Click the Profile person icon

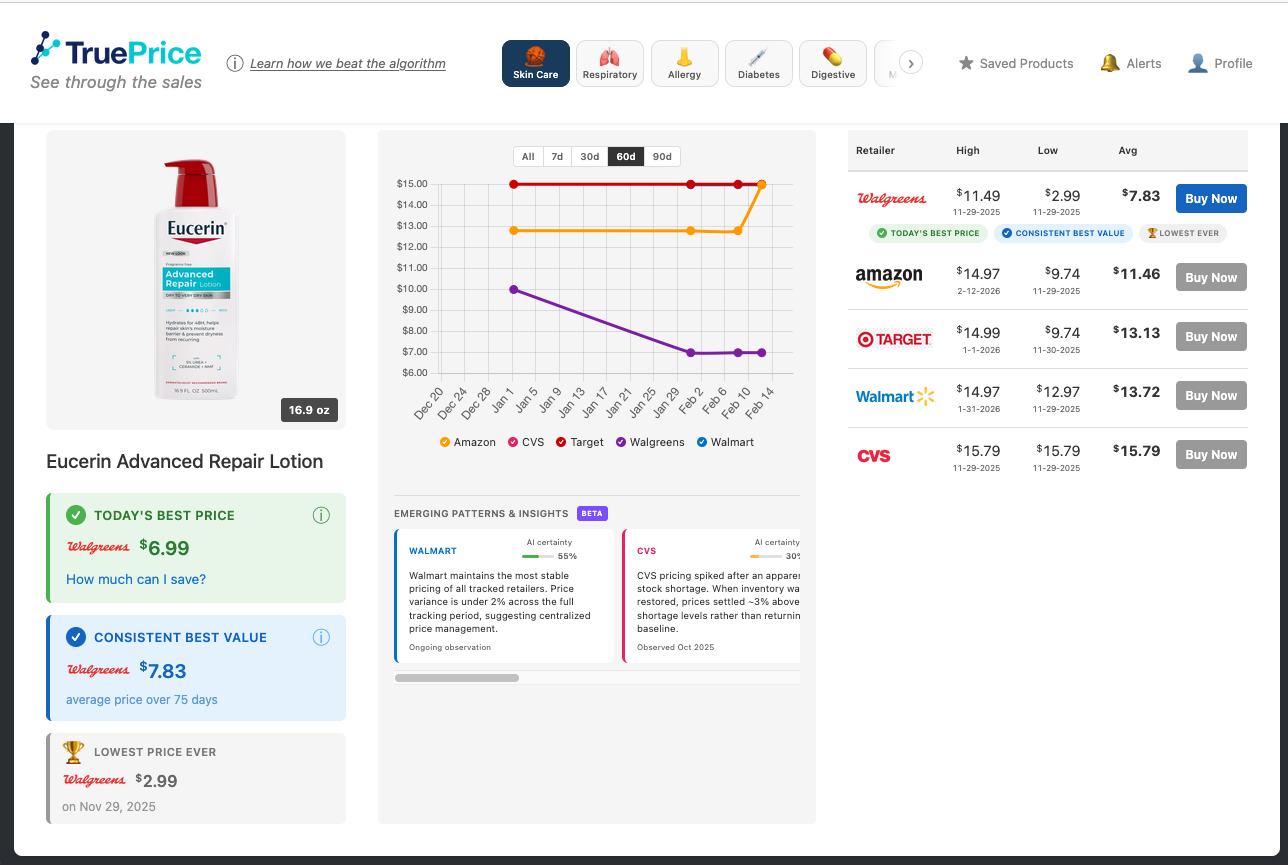tap(1197, 63)
